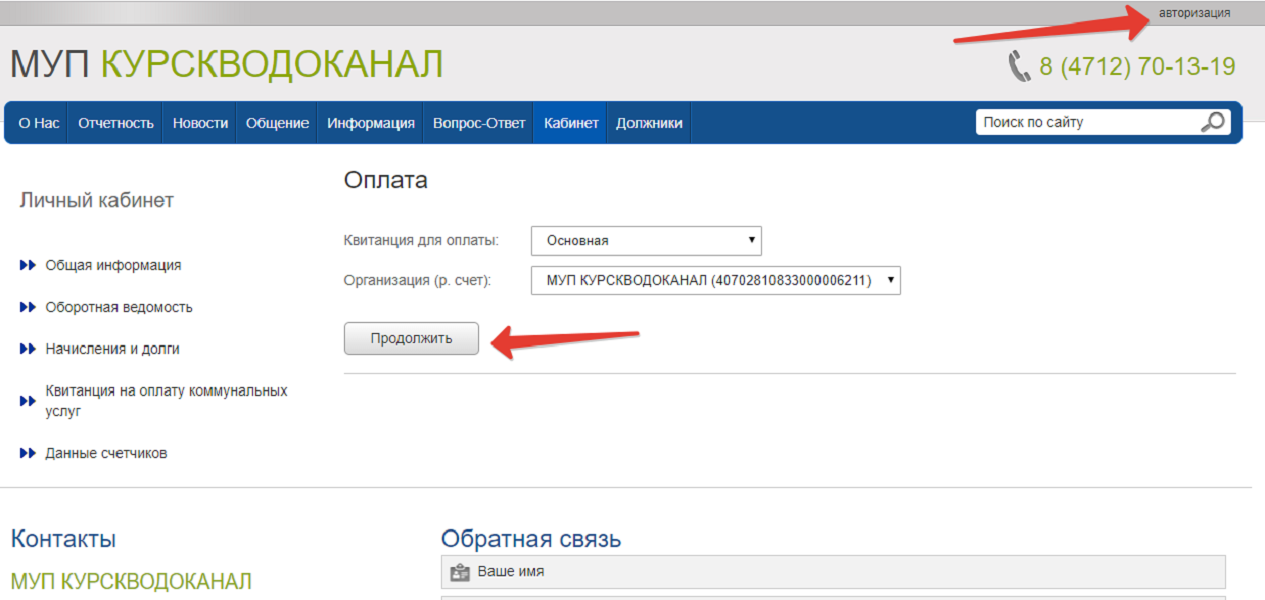Image resolution: width=1265 pixels, height=600 pixels.
Task: Click the Личный кабинет sidebar heading
Action: pos(97,200)
